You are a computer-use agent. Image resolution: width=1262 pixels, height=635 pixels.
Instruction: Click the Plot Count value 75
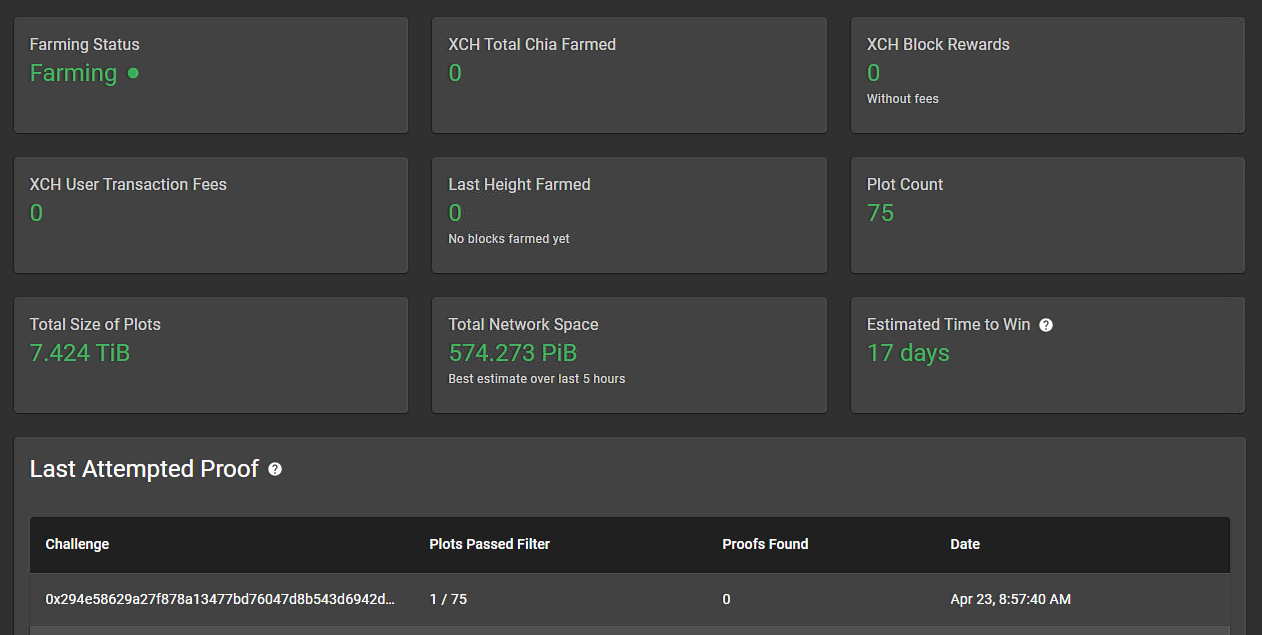pos(880,213)
